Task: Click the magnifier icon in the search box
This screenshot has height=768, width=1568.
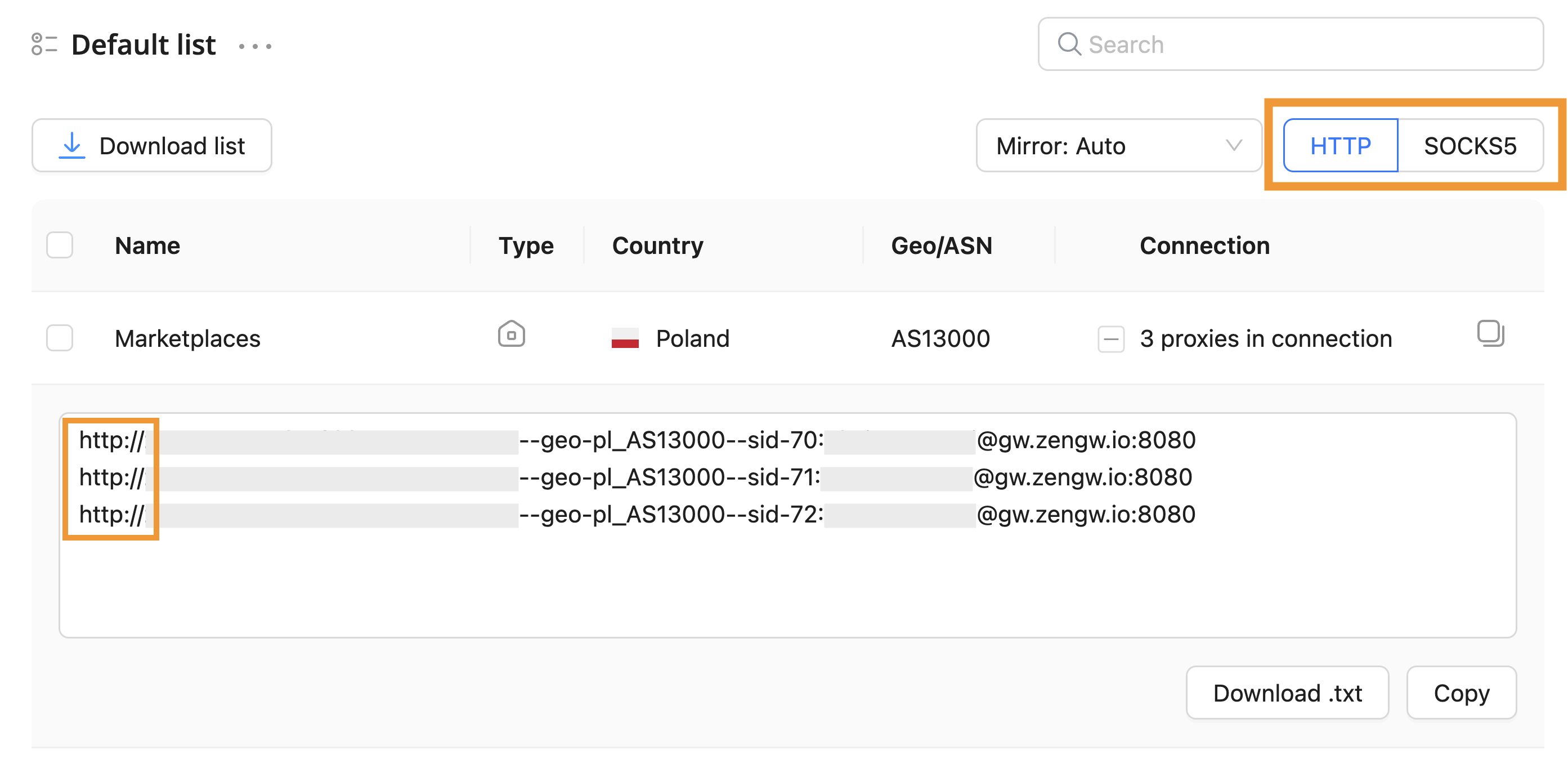Action: pyautogui.click(x=1068, y=44)
